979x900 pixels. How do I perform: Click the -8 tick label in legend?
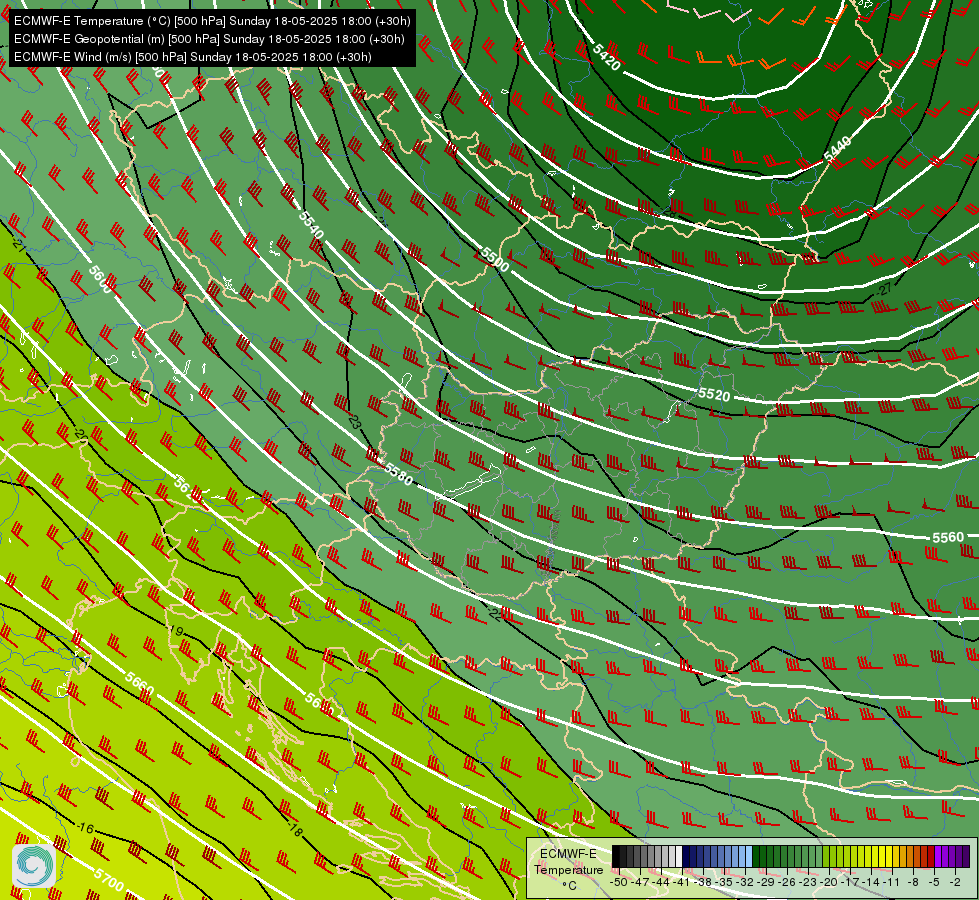click(x=913, y=882)
